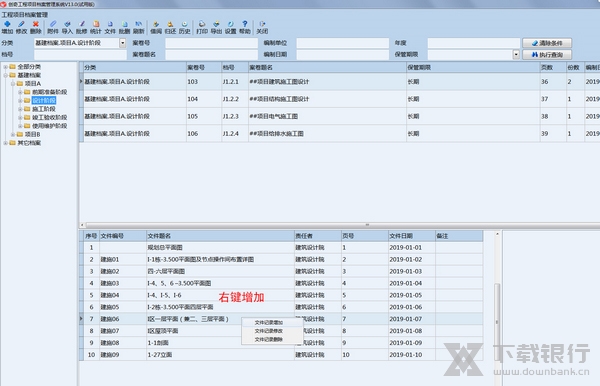This screenshot has height=386, width=600.
Task: Select the 项目B folder label
Action: pyautogui.click(x=33, y=134)
